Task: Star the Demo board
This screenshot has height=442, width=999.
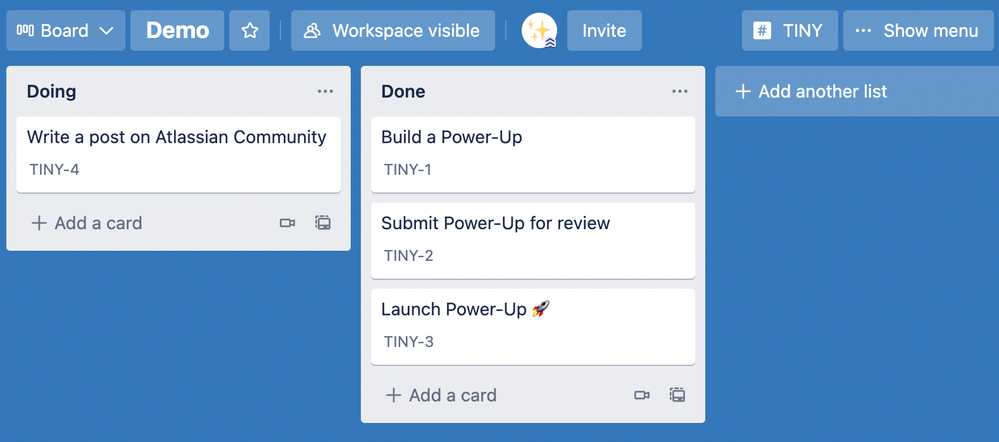Action: (250, 31)
